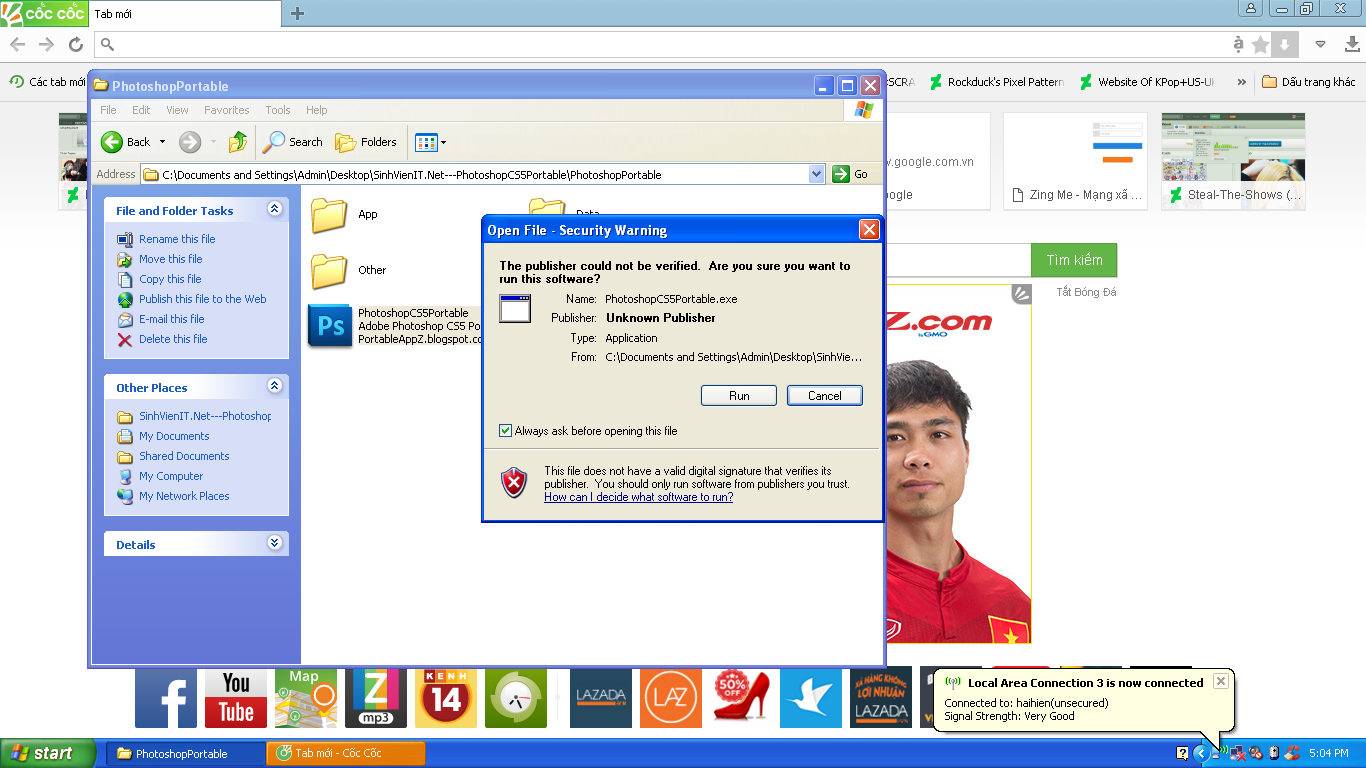Open Shared Documents in Other Places
Screen dimensions: 1366x768
click(184, 456)
